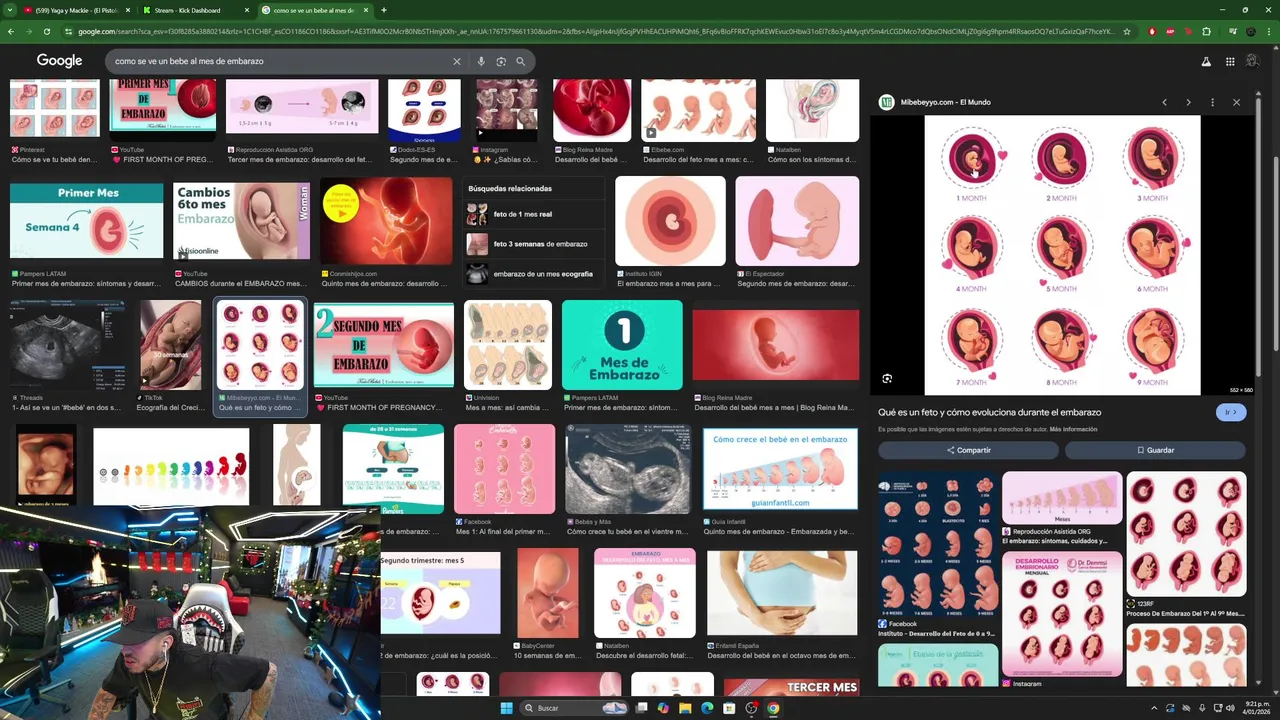Switch to Stream - Kick Dashboard tab

point(187,10)
